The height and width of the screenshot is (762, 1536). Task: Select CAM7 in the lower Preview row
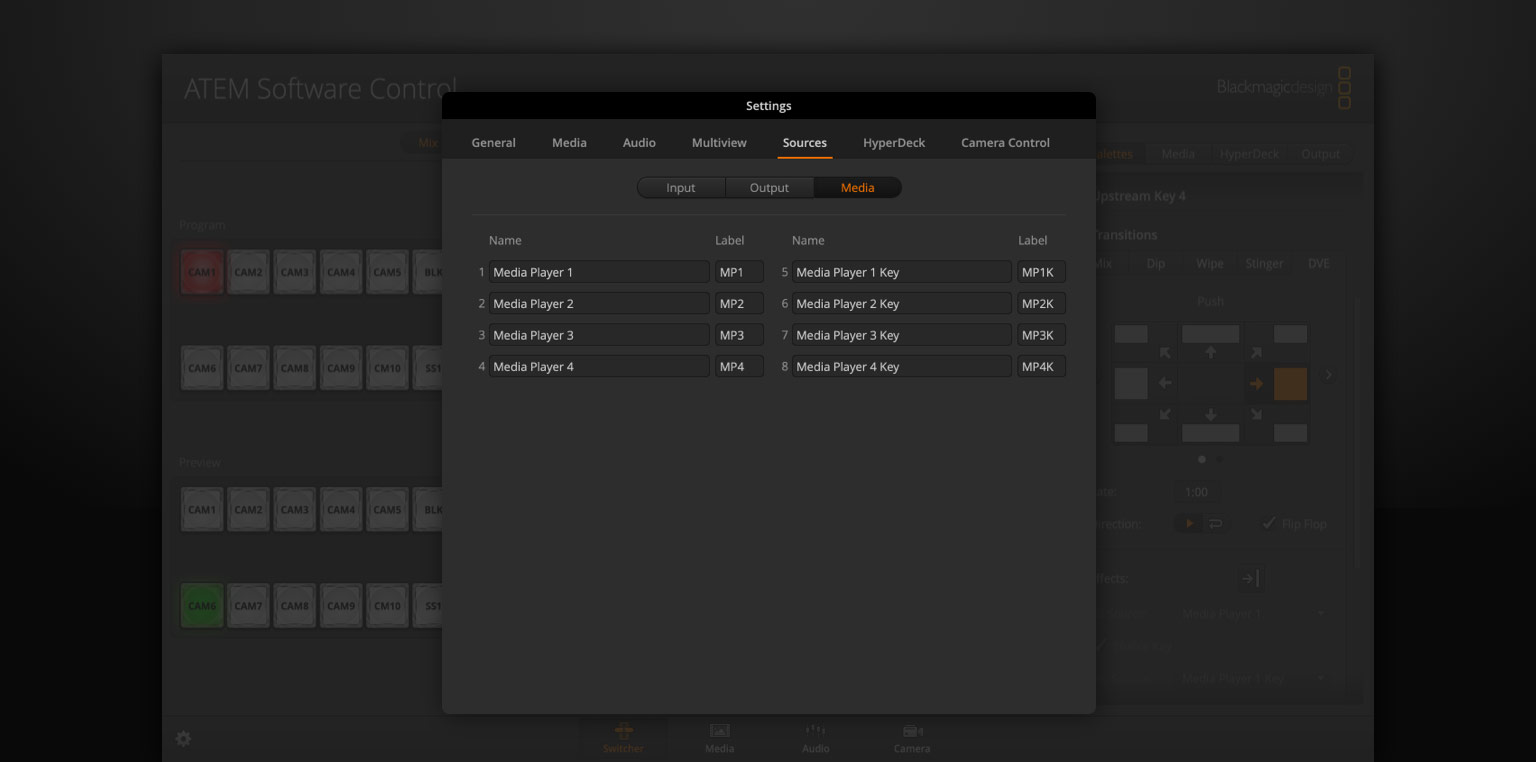click(248, 606)
